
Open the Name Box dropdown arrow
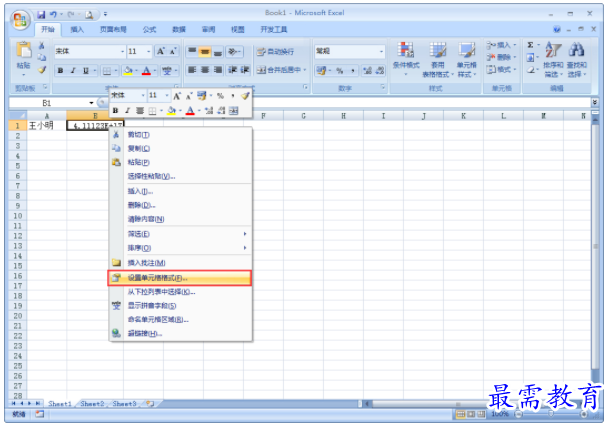(91, 103)
